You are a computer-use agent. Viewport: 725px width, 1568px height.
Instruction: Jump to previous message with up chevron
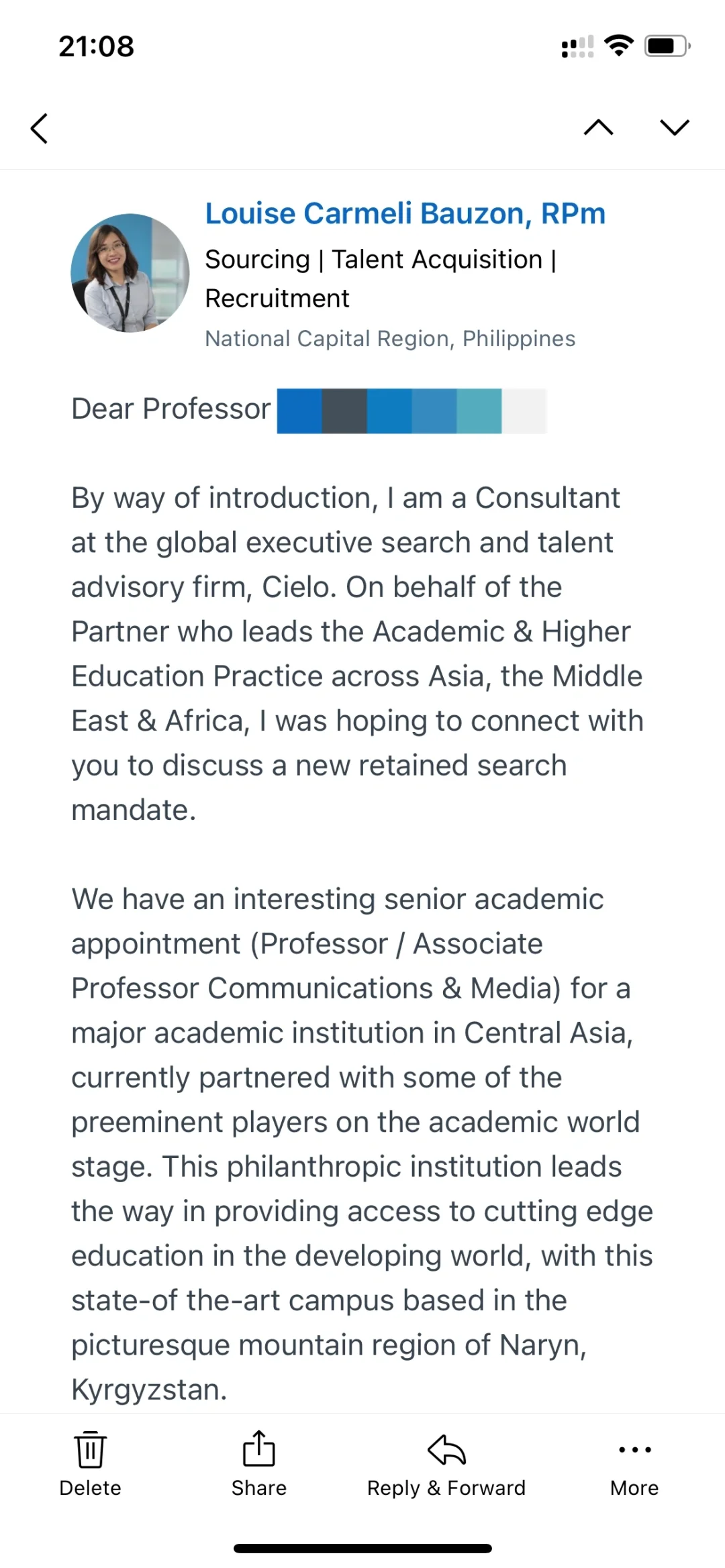pos(598,127)
